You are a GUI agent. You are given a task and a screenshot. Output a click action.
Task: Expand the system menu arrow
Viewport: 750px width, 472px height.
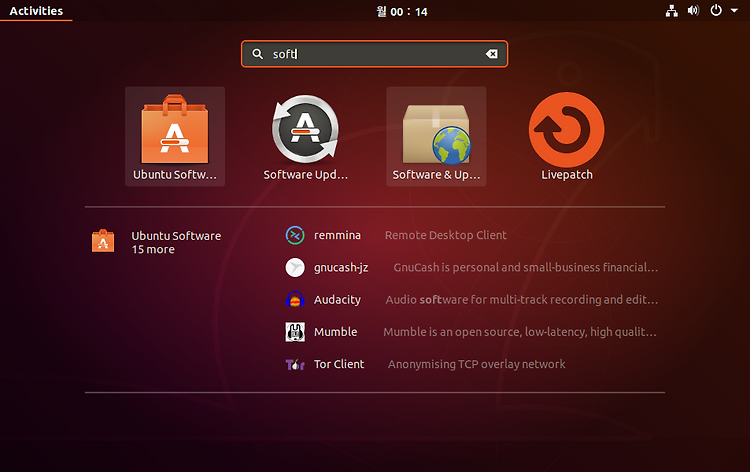click(x=734, y=11)
